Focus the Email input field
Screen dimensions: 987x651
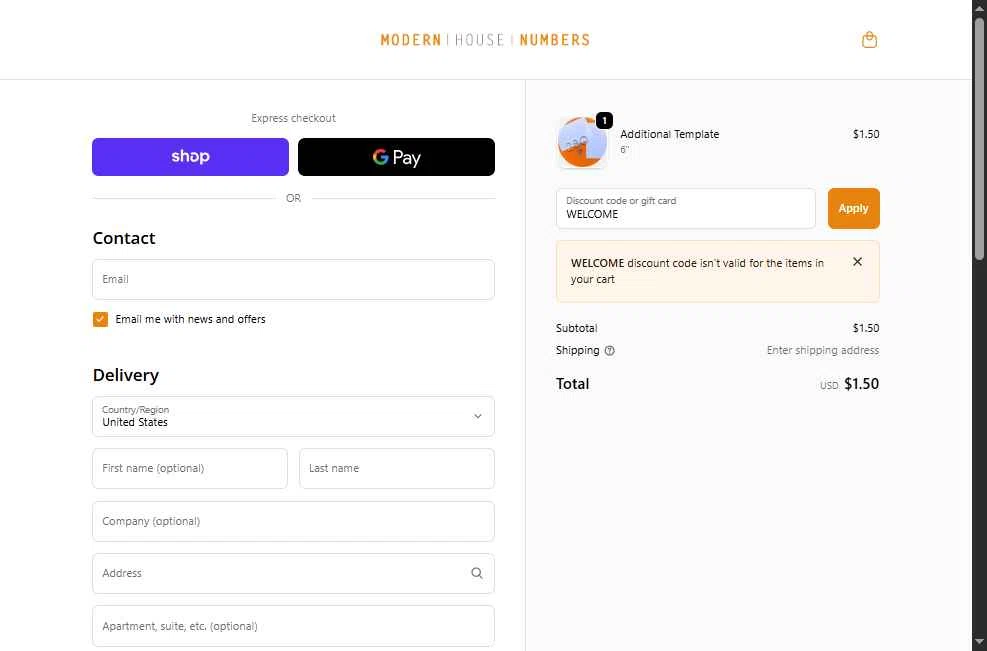point(293,280)
